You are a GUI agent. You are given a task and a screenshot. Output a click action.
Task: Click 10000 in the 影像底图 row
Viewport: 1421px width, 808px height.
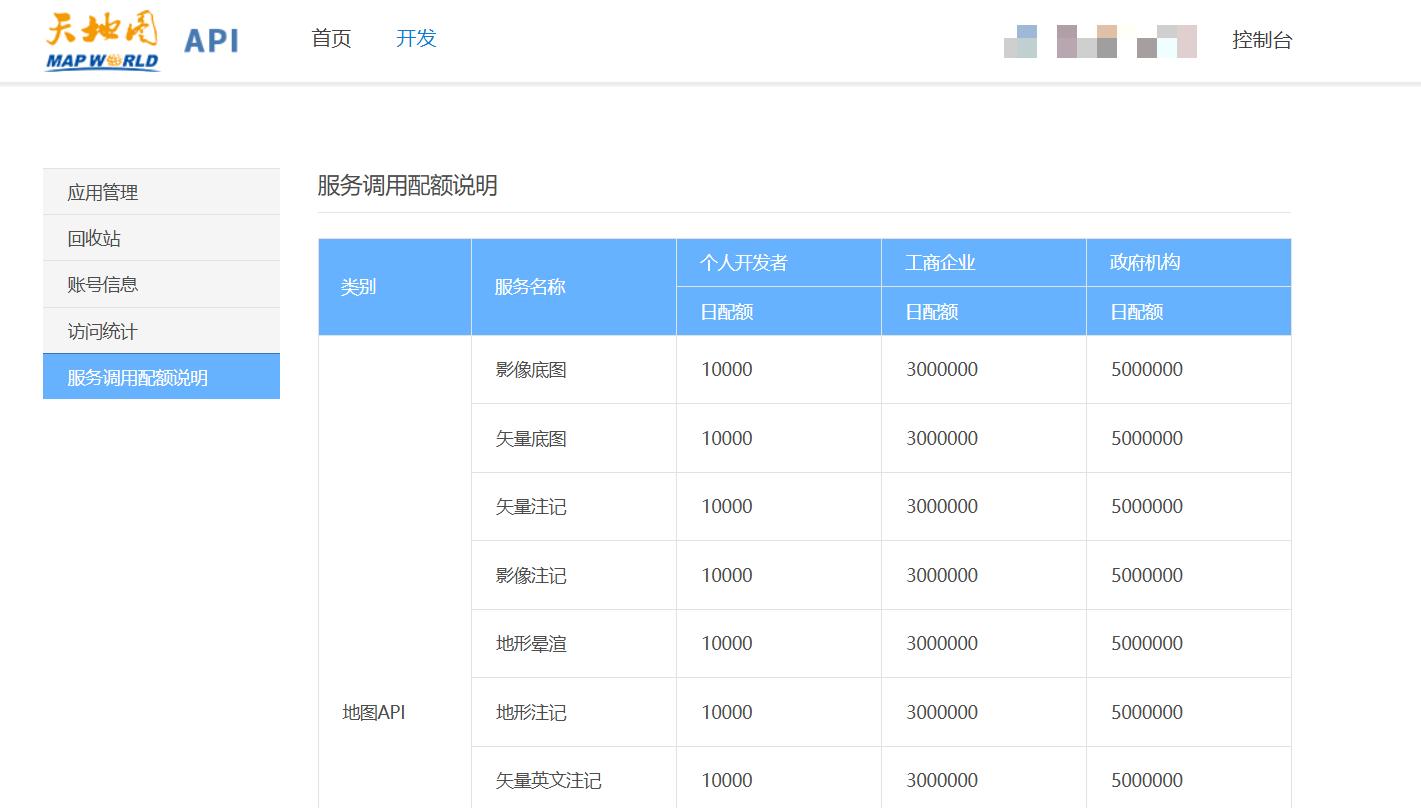[727, 369]
